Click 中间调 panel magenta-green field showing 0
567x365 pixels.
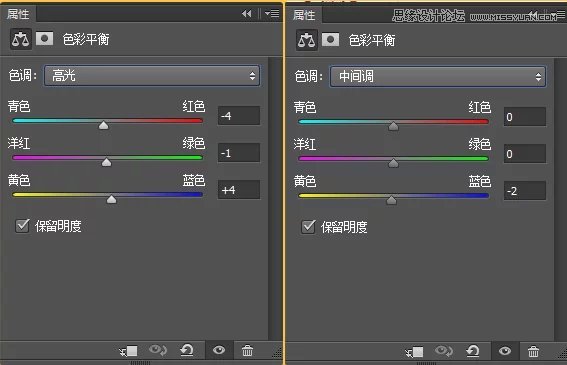tap(525, 154)
